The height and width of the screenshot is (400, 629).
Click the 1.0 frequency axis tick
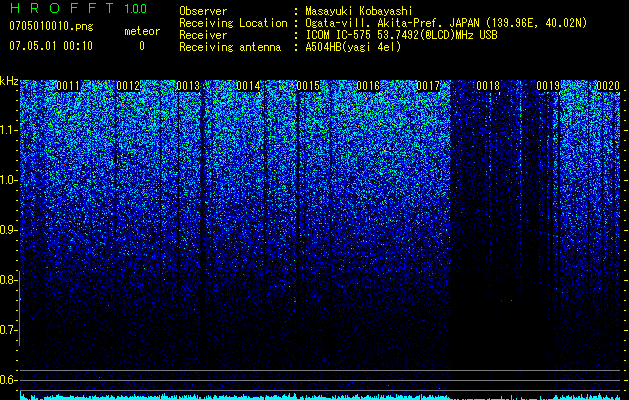8,180
